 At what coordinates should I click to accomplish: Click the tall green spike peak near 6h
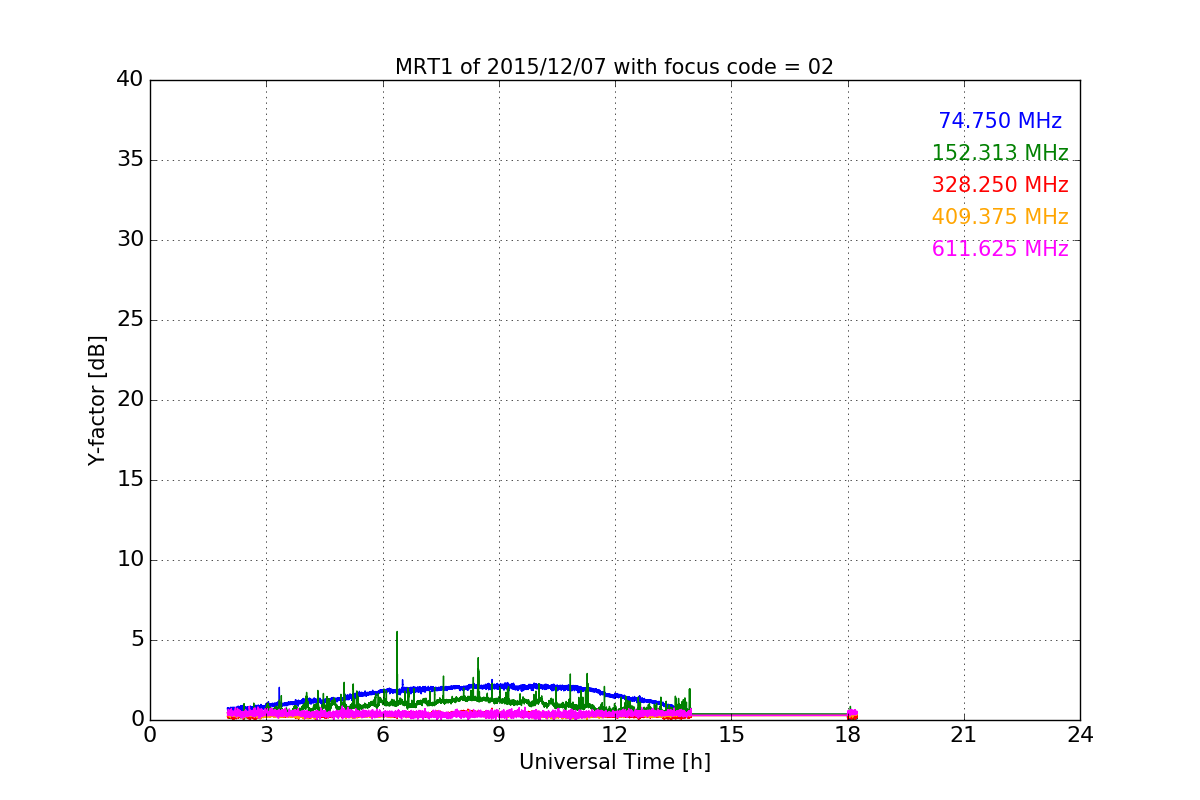397,633
